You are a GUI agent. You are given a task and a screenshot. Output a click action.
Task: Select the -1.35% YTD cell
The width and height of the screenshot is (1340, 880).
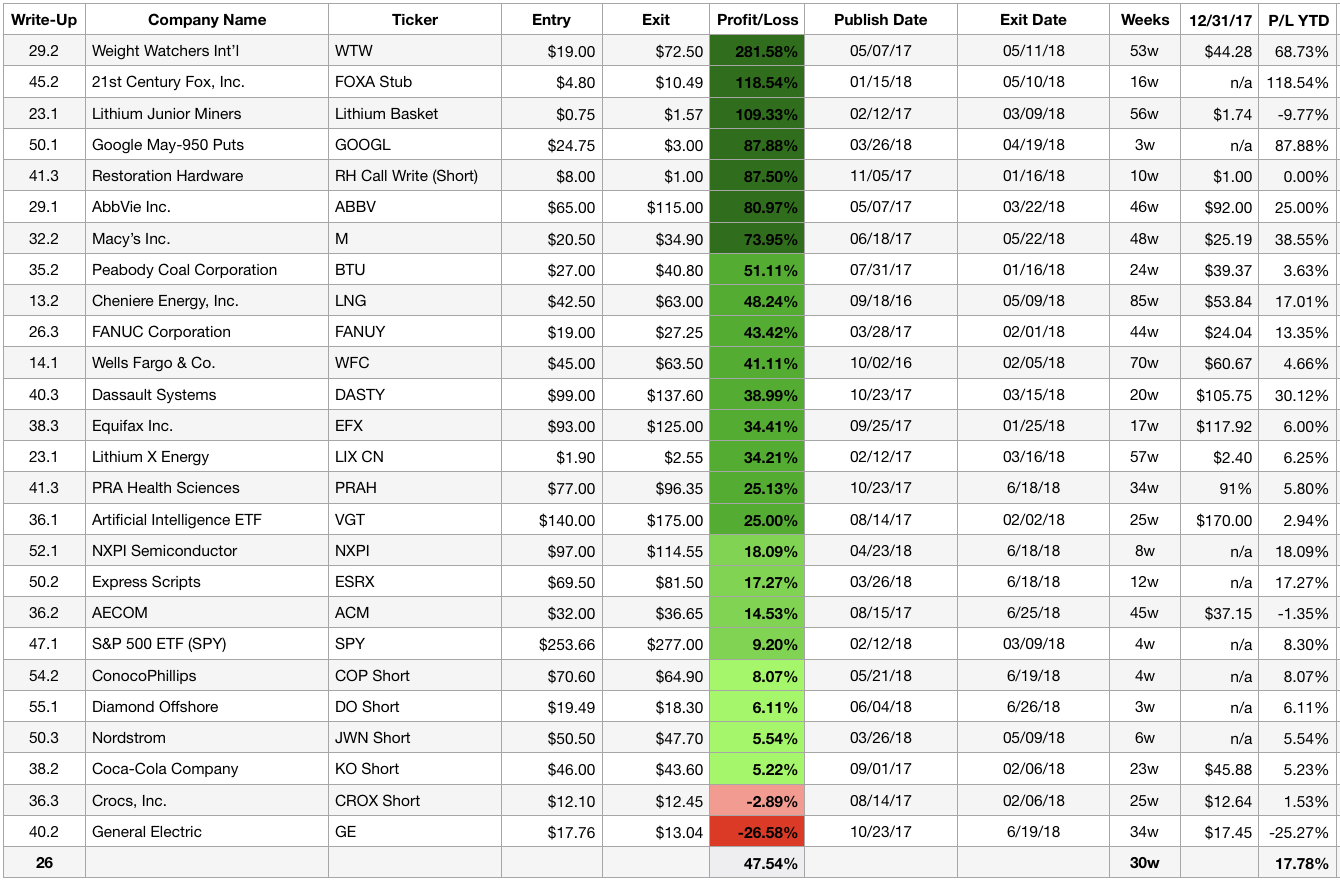(x=1298, y=613)
